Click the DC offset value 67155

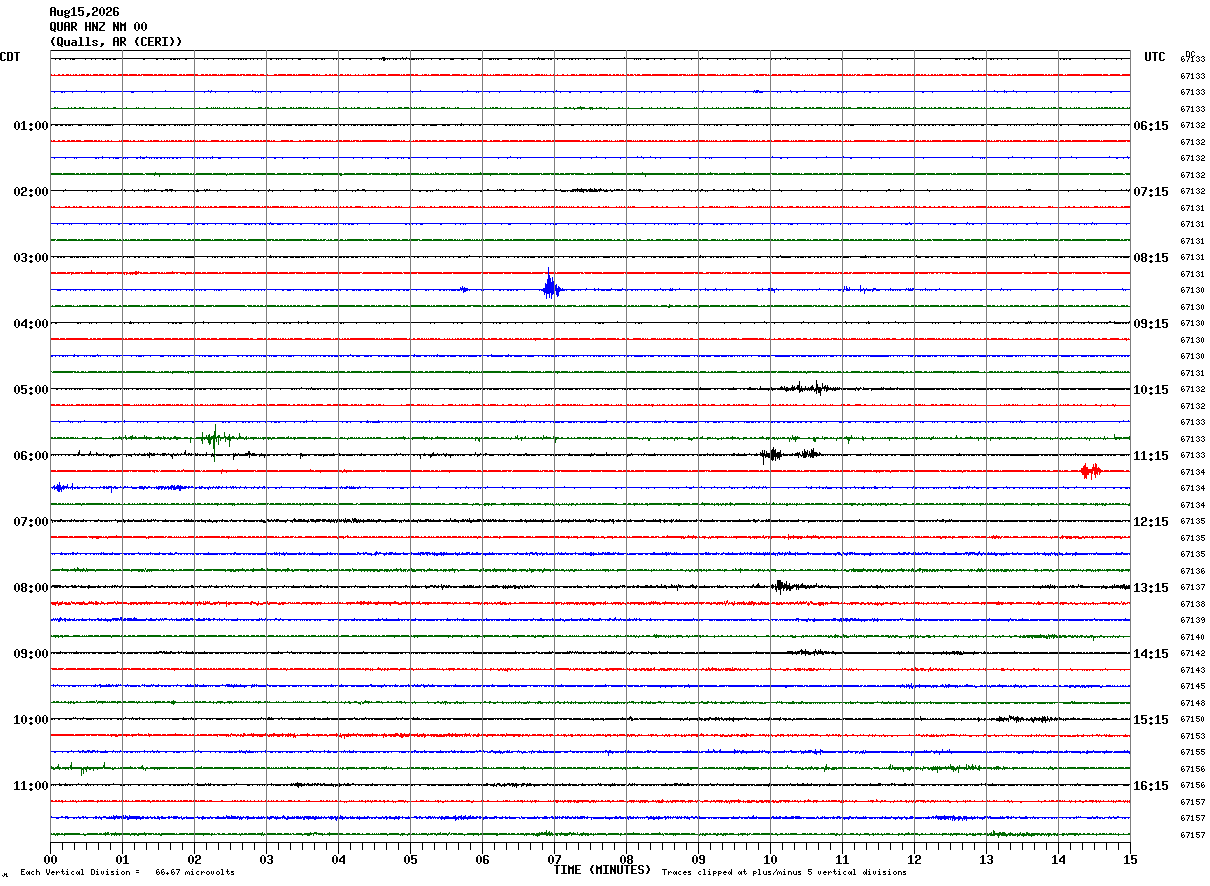[x=1192, y=753]
